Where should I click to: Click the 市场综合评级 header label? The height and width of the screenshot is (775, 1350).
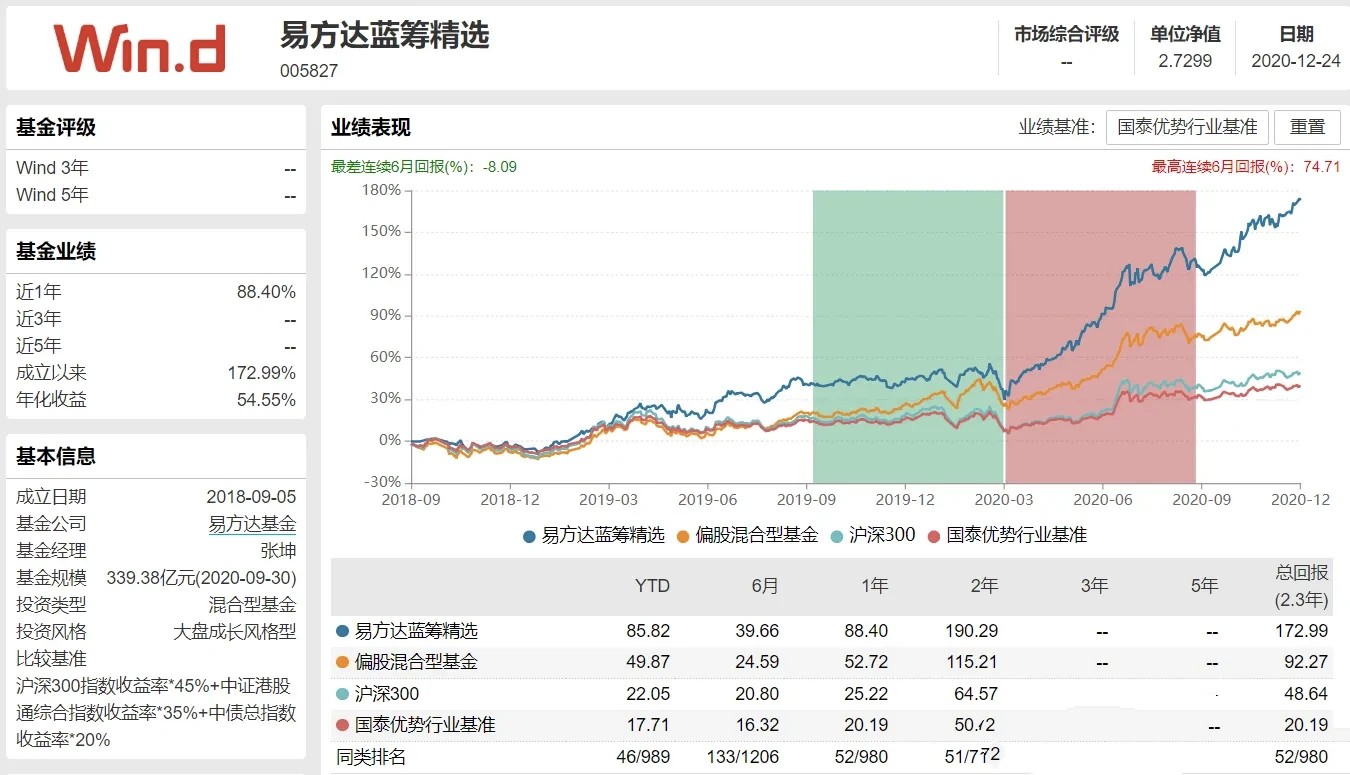tap(1066, 34)
